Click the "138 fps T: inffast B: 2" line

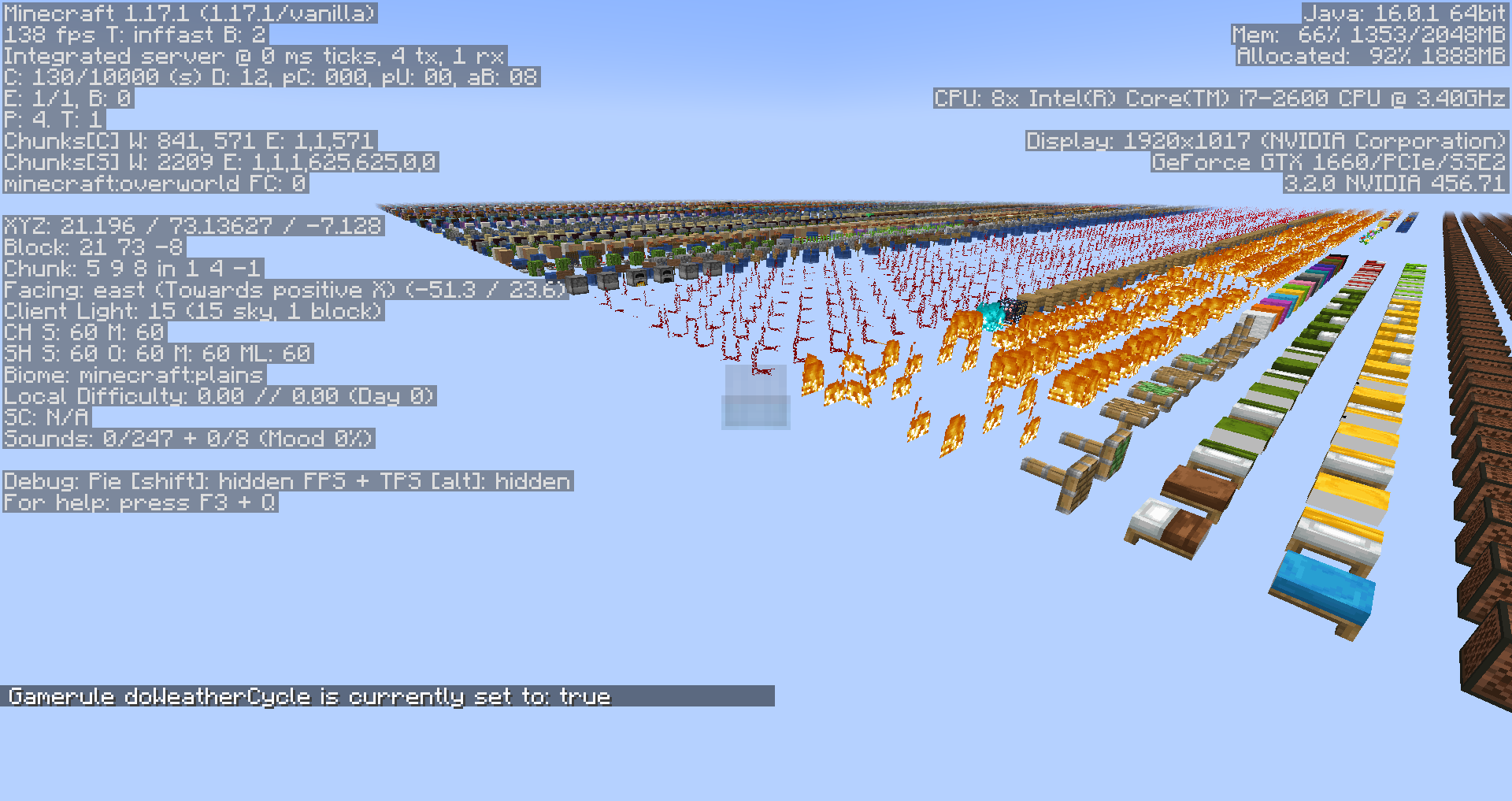point(135,35)
